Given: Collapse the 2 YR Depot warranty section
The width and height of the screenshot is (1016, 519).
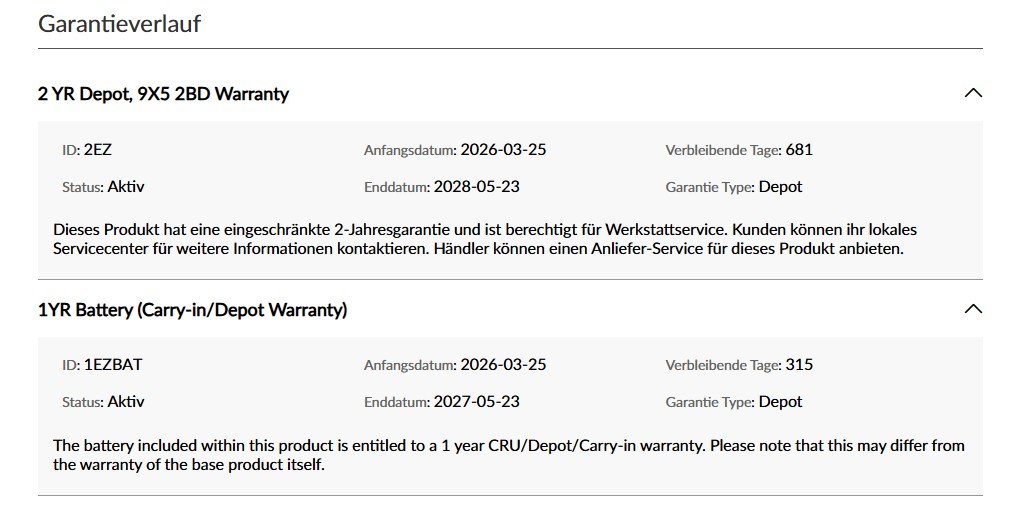Looking at the screenshot, I should tap(973, 93).
